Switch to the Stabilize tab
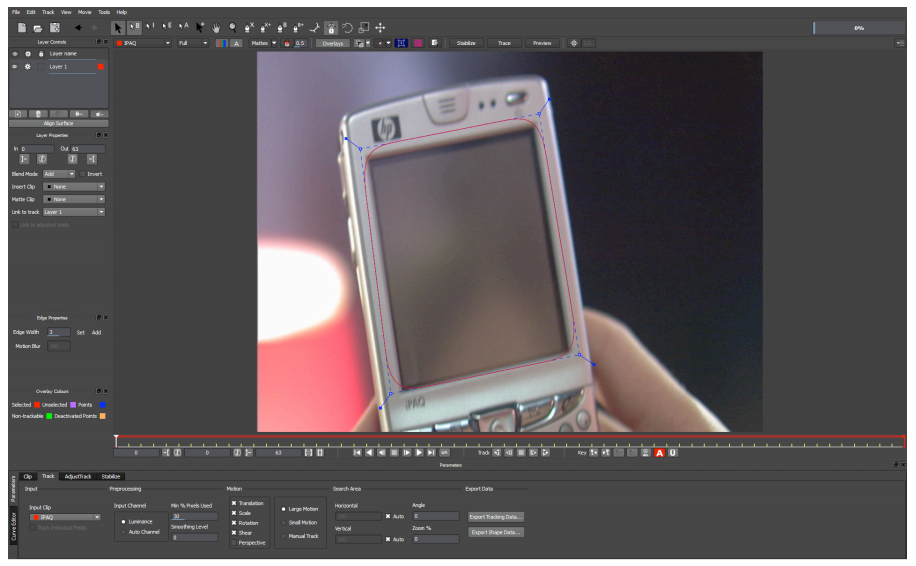The height and width of the screenshot is (566, 916). click(110, 477)
